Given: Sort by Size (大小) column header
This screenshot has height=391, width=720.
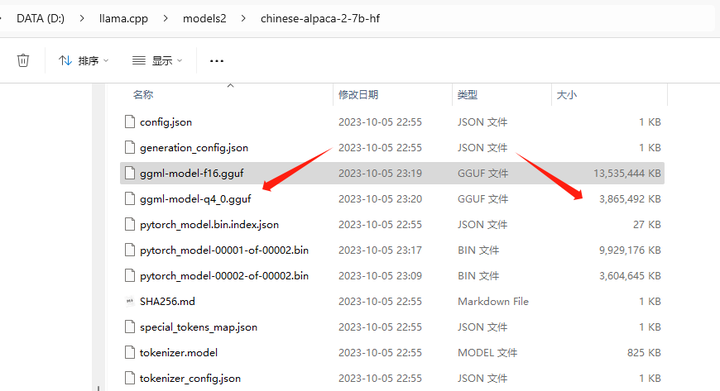Looking at the screenshot, I should (567, 95).
